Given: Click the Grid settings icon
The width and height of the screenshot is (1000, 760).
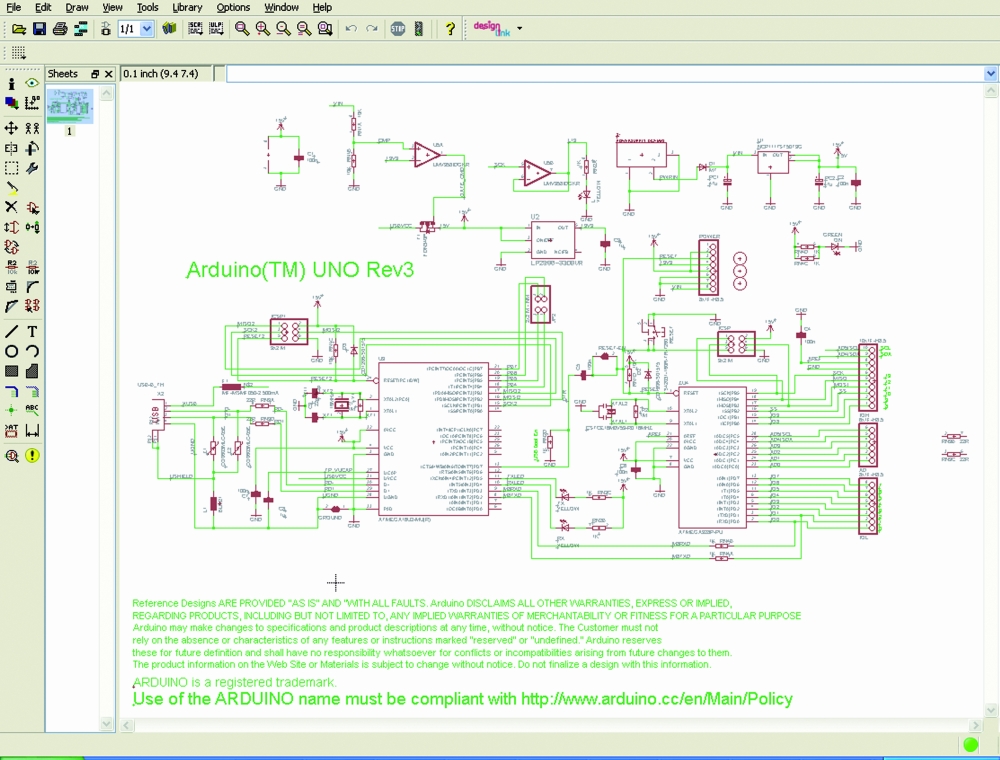Looking at the screenshot, I should (18, 53).
